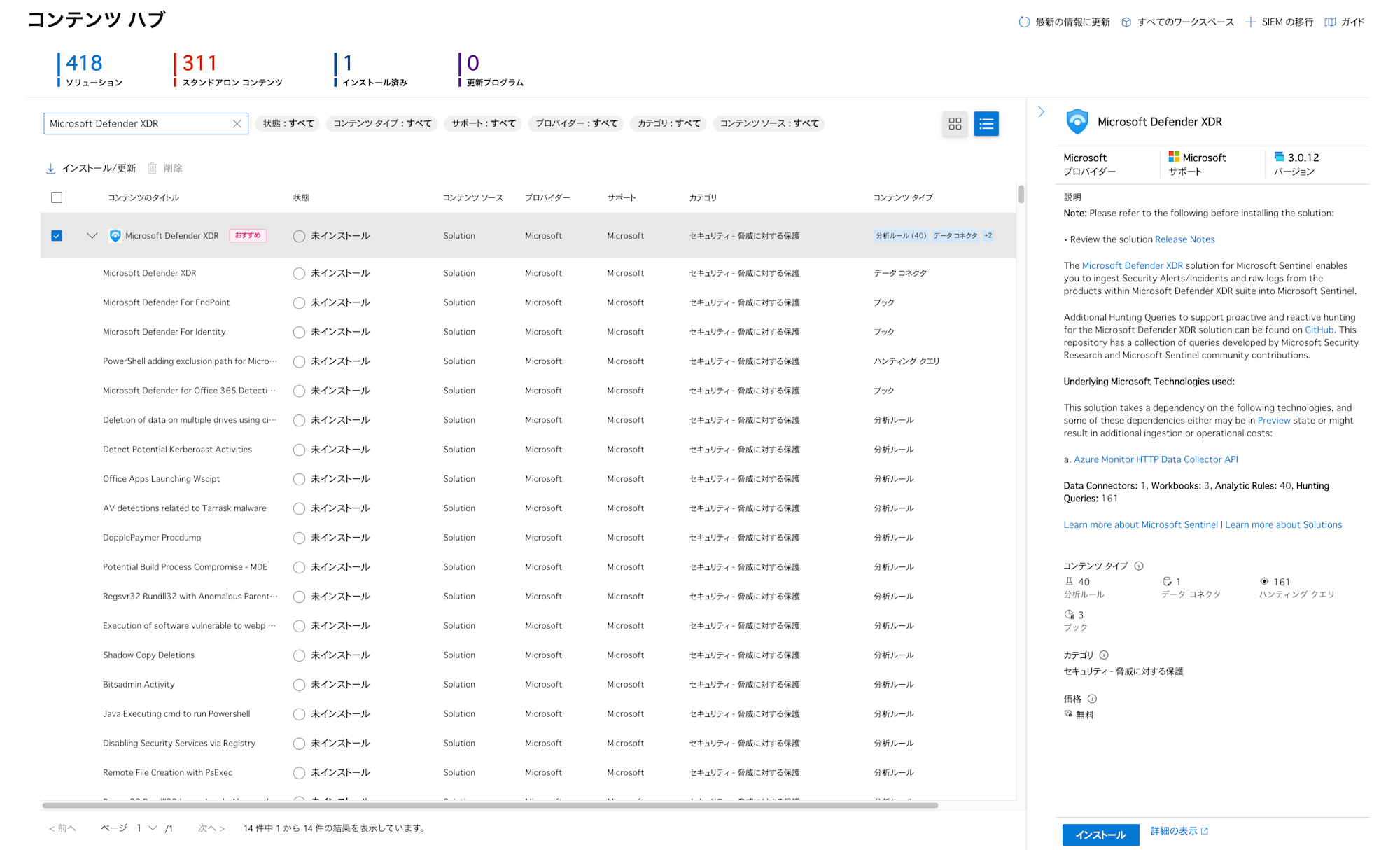1400x850 pixels.
Task: Switch to list view
Action: (986, 124)
